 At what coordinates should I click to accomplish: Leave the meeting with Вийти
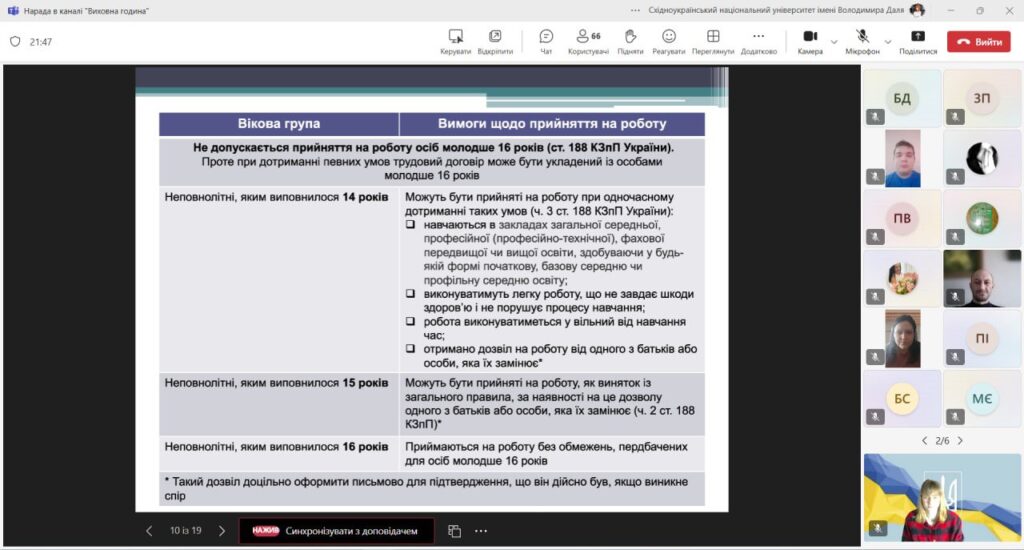[979, 42]
